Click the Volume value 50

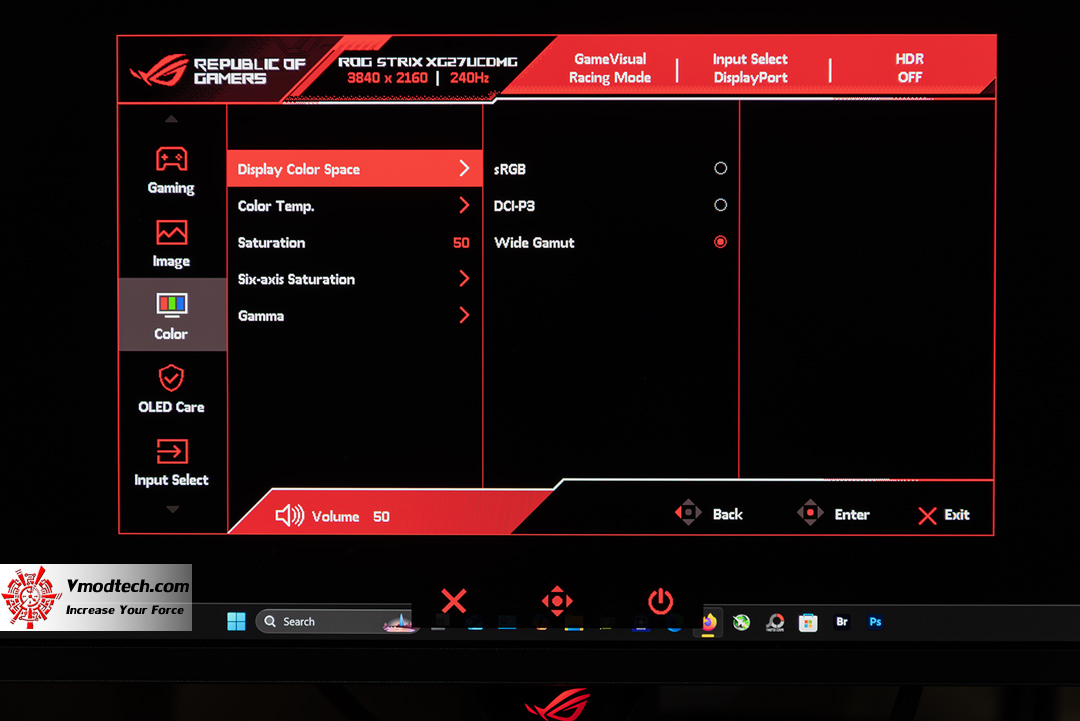tap(382, 516)
